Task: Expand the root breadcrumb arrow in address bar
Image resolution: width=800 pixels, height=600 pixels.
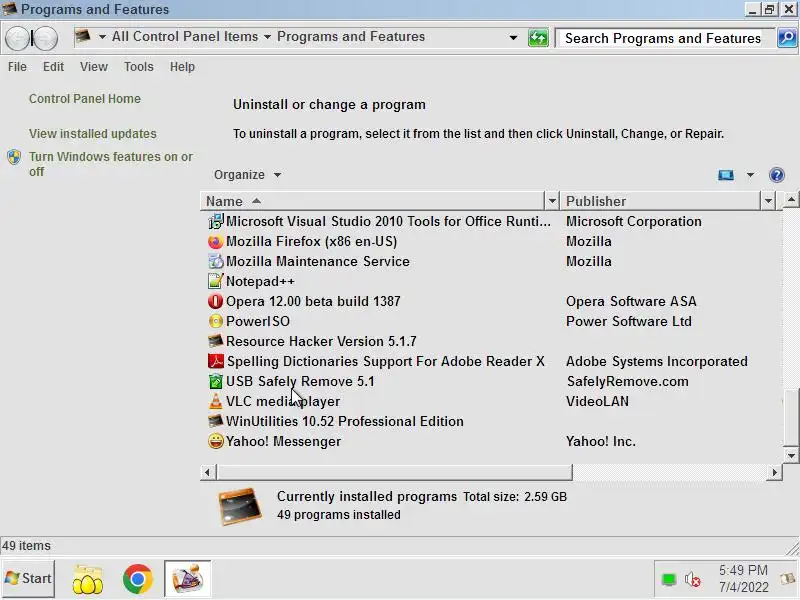Action: tap(102, 37)
